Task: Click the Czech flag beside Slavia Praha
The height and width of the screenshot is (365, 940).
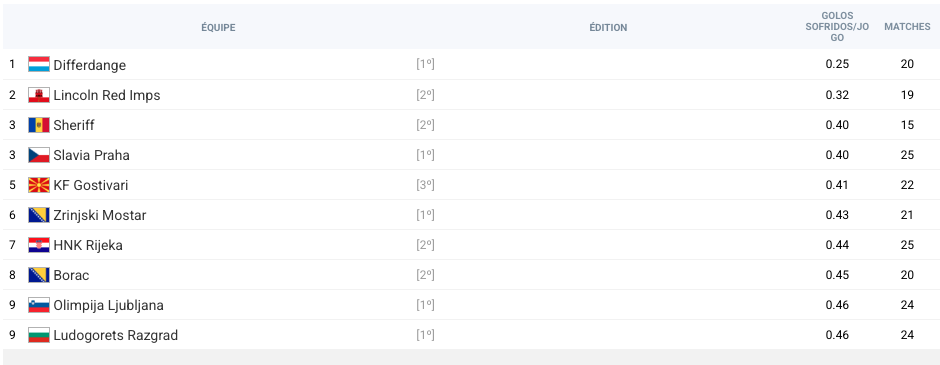Action: [39, 155]
